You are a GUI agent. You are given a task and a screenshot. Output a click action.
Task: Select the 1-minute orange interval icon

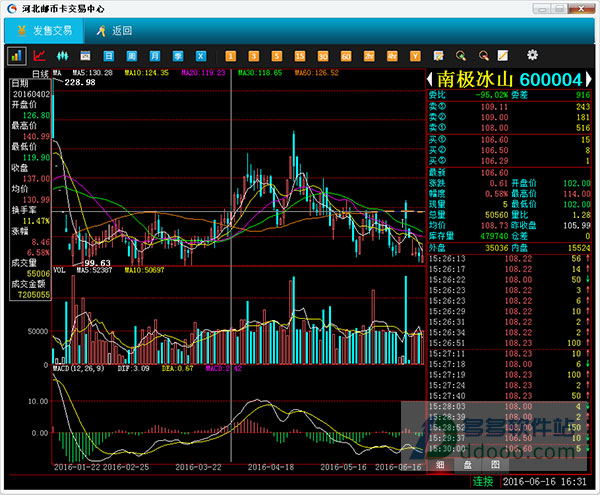pyautogui.click(x=230, y=56)
